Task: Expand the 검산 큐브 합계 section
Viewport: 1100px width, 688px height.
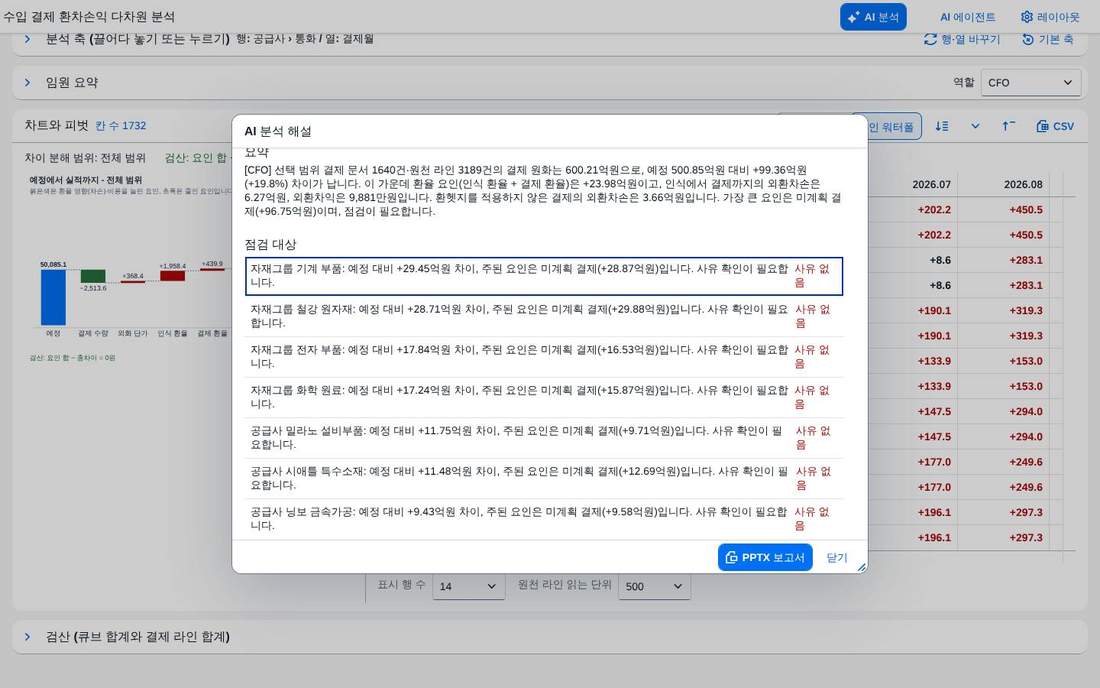Action: [27, 637]
